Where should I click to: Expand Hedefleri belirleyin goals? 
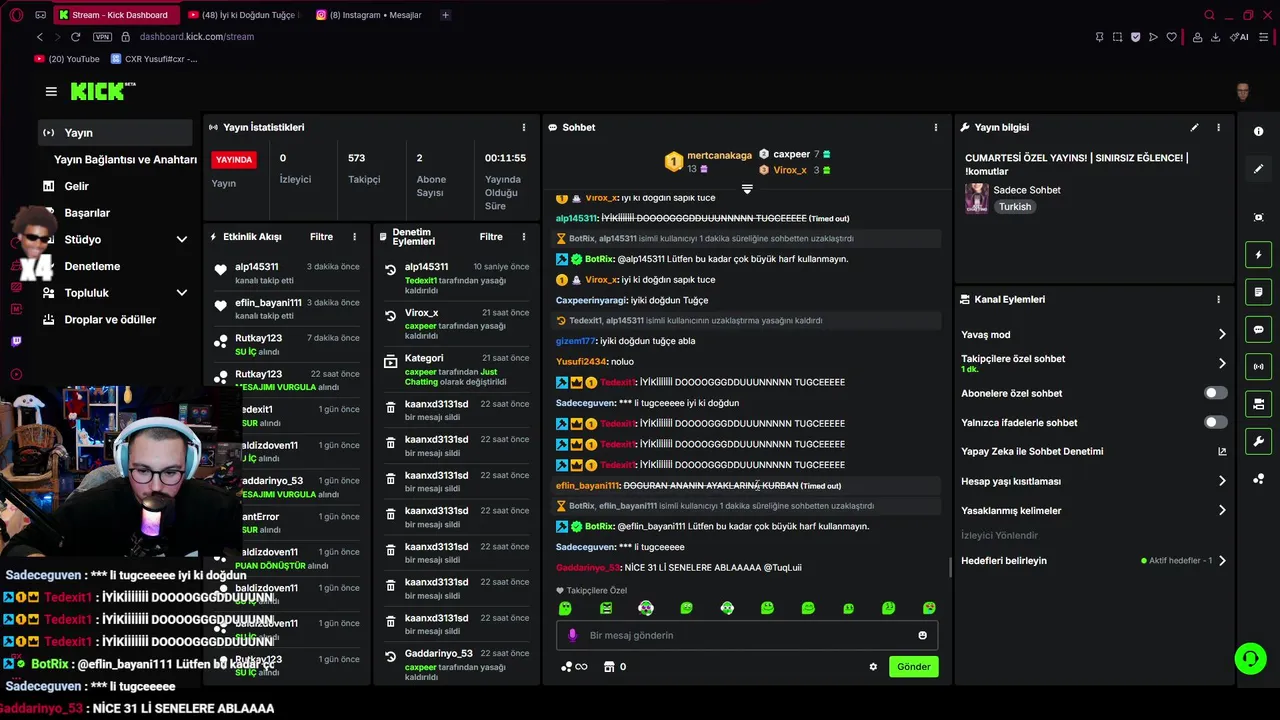(1221, 561)
